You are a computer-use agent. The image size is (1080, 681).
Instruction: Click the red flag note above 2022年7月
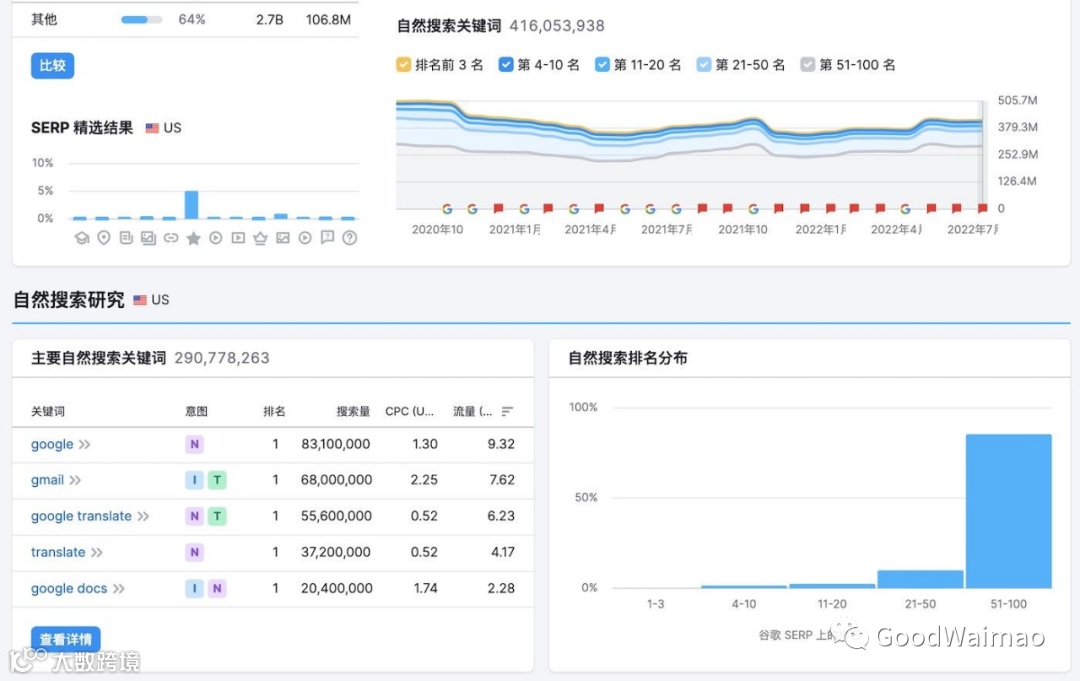pyautogui.click(x=982, y=209)
